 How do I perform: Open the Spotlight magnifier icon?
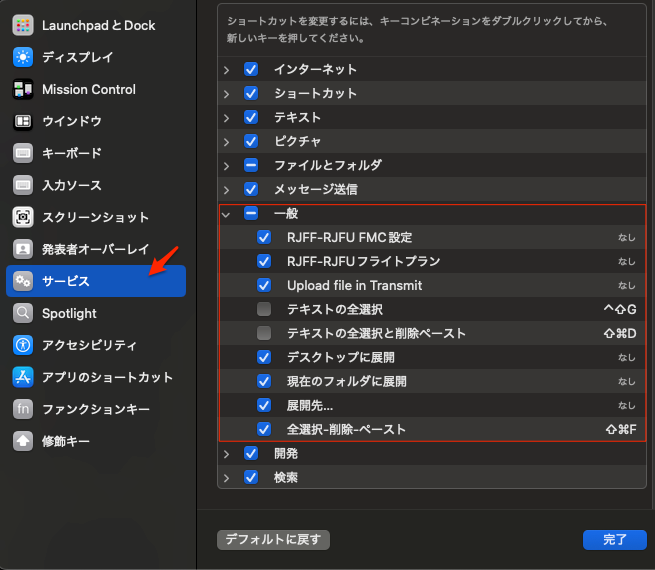[23, 313]
